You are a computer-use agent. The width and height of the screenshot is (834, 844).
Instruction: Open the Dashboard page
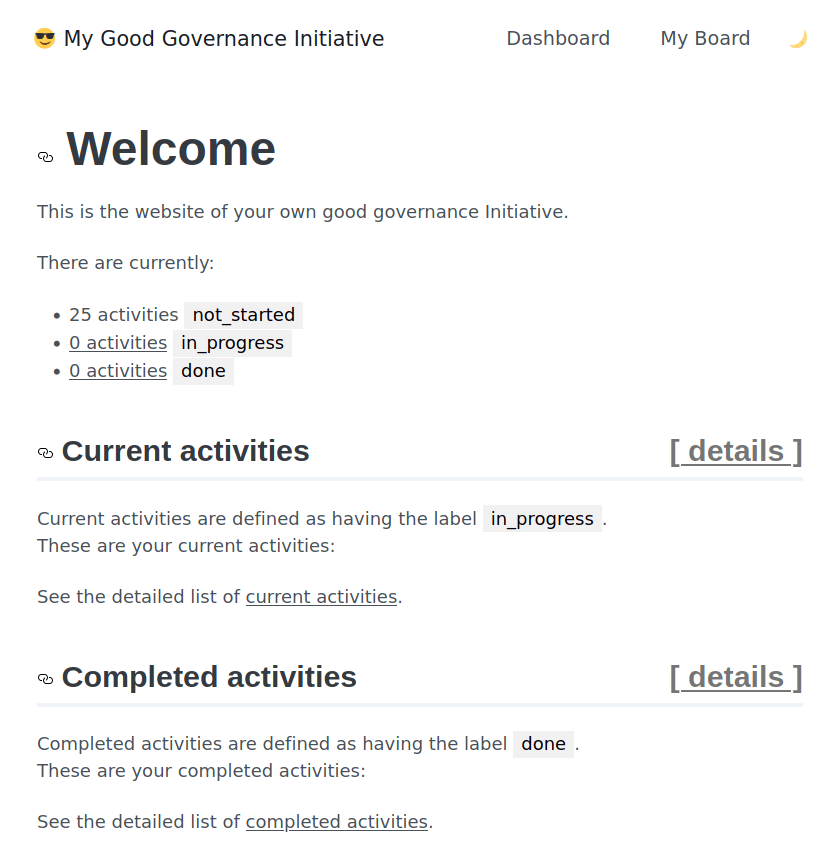tap(558, 38)
